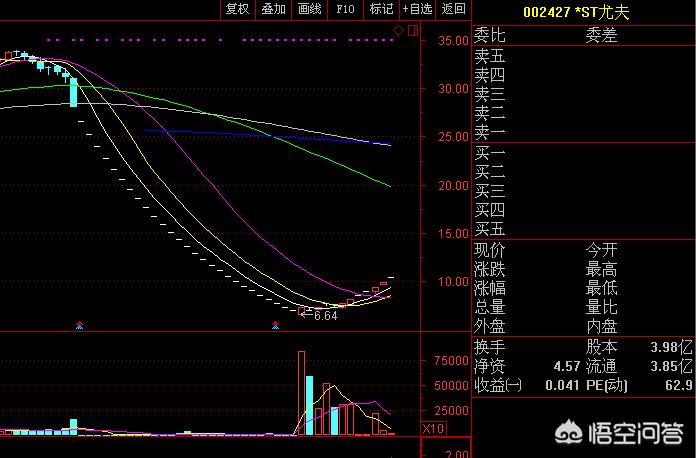Click the 今开 label
Image resolution: width=696 pixels, height=458 pixels.
(x=601, y=250)
